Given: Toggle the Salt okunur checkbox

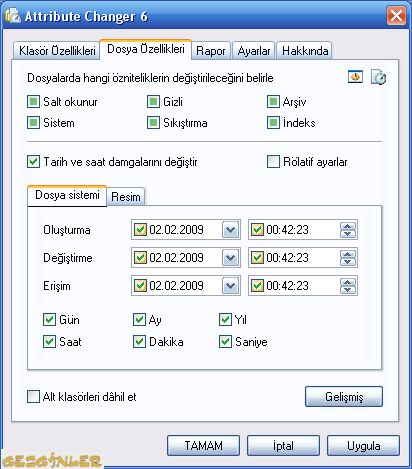Looking at the screenshot, I should (33, 102).
